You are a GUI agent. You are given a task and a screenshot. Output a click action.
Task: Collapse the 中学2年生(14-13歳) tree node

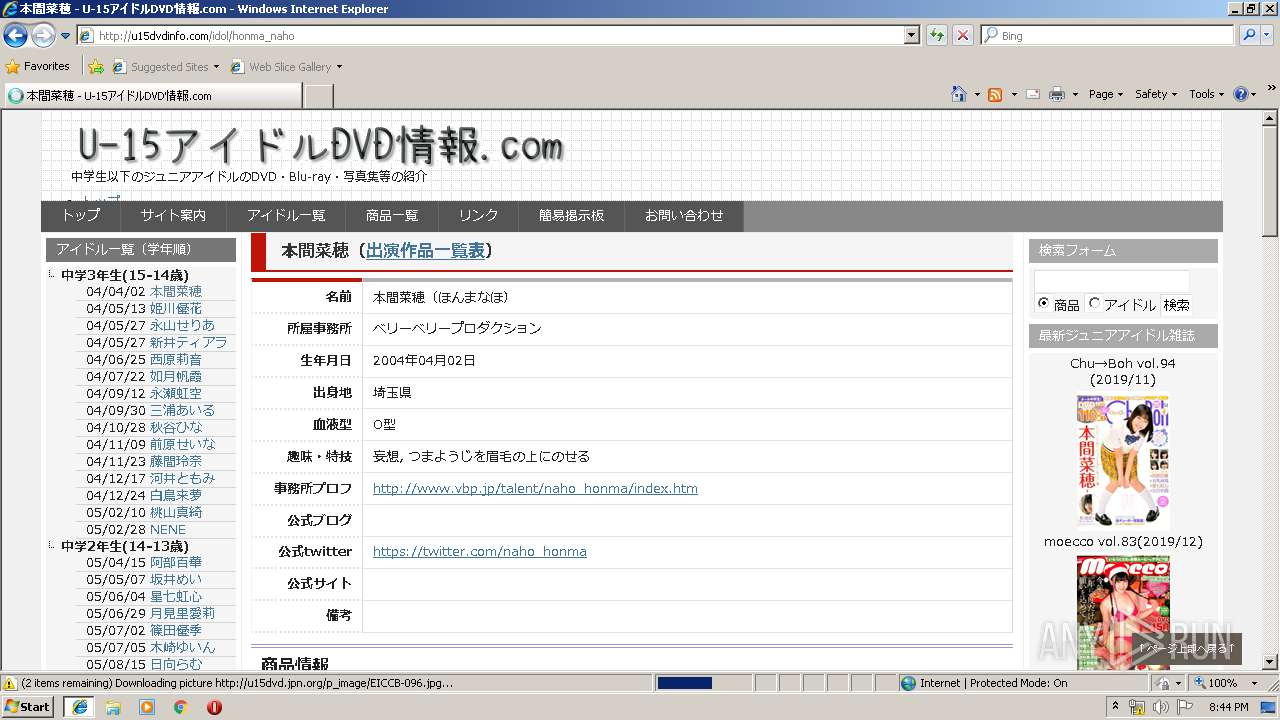point(52,546)
